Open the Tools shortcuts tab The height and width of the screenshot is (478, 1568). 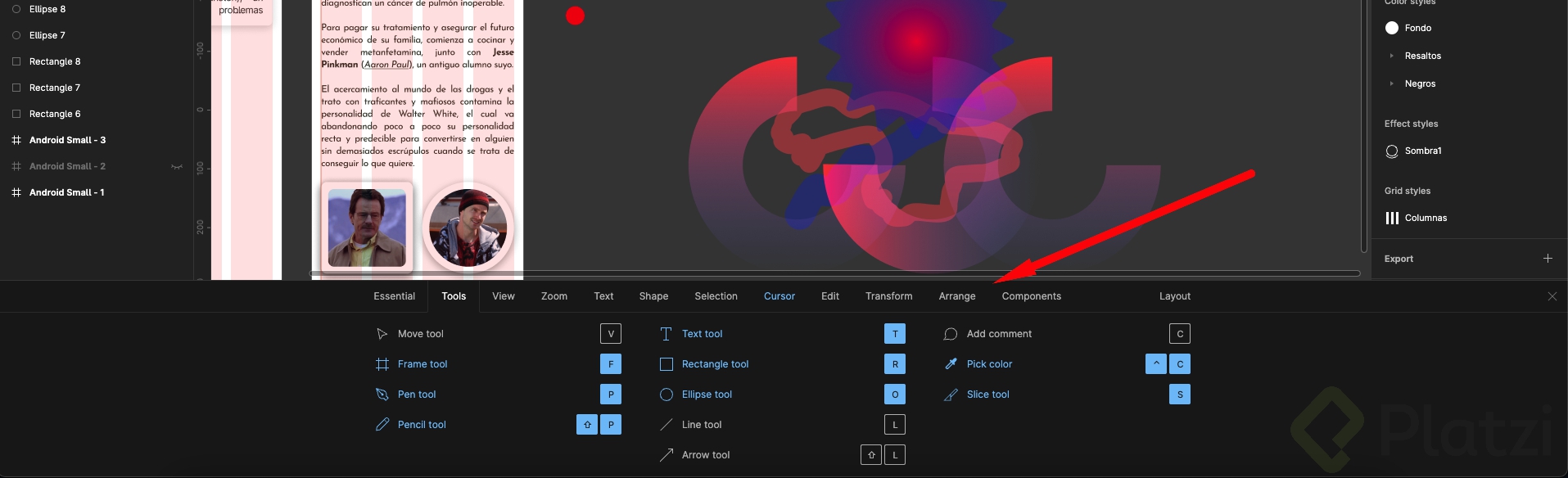point(454,296)
